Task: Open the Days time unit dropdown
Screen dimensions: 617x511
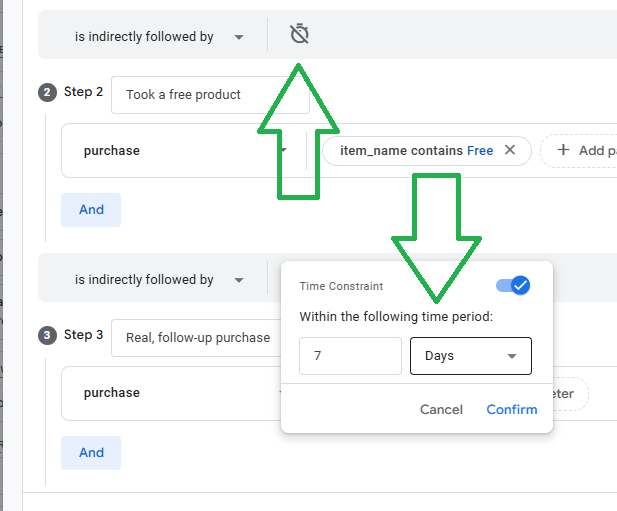Action: 471,356
